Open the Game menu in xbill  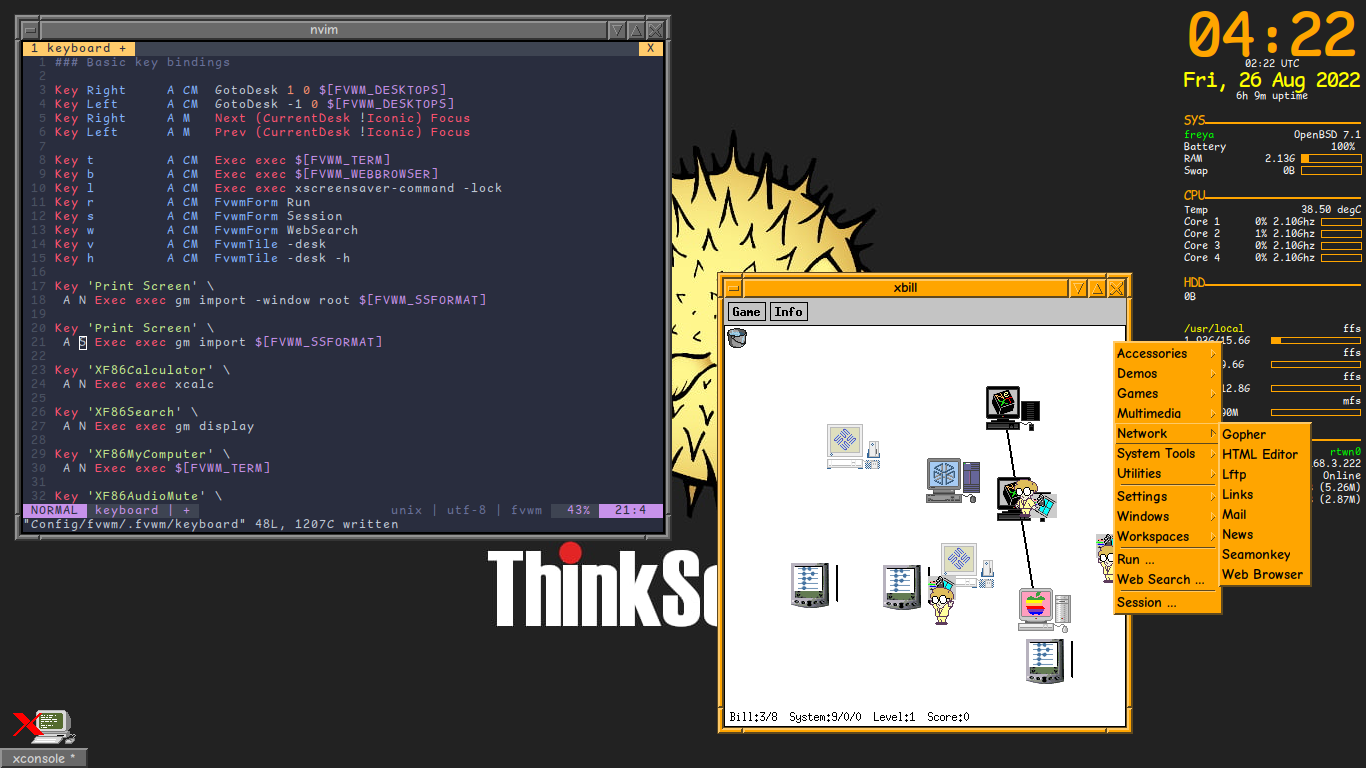pyautogui.click(x=746, y=312)
